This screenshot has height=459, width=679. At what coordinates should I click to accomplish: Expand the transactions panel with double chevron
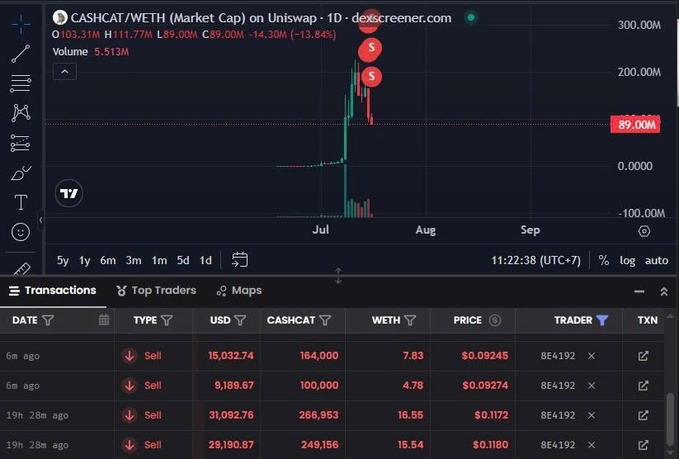(664, 291)
